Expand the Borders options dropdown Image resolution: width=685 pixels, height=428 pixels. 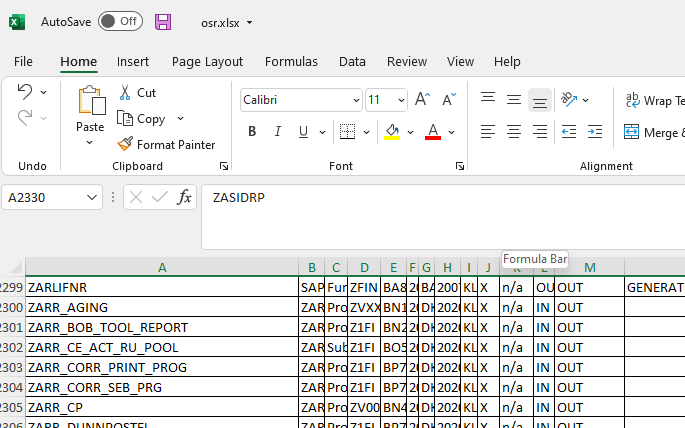coord(367,132)
